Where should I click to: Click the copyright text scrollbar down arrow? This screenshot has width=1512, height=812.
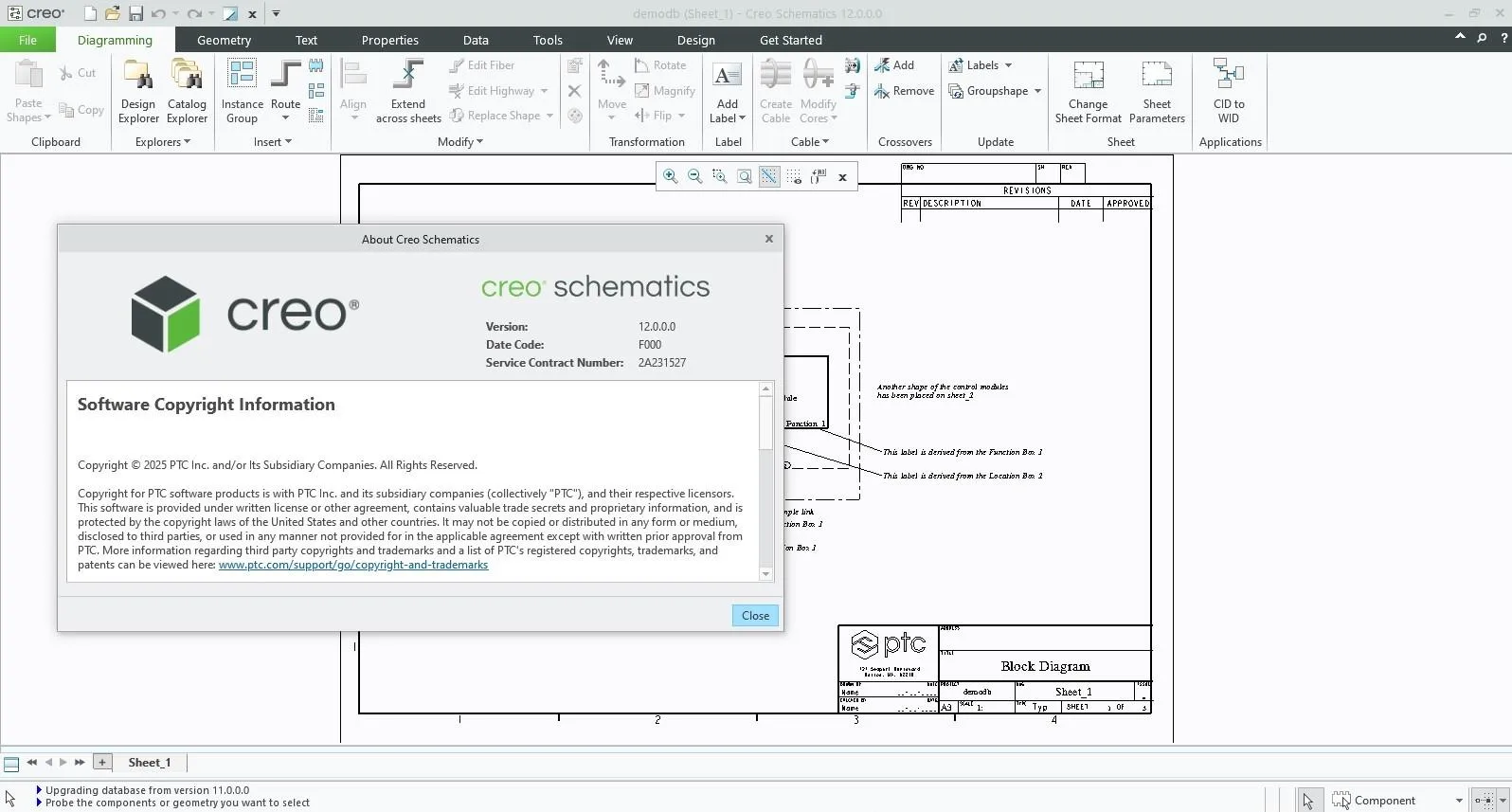pos(765,574)
